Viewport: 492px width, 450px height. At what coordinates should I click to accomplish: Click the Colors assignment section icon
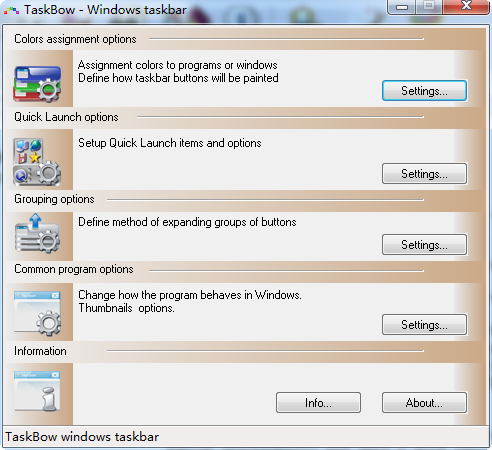pyautogui.click(x=37, y=84)
